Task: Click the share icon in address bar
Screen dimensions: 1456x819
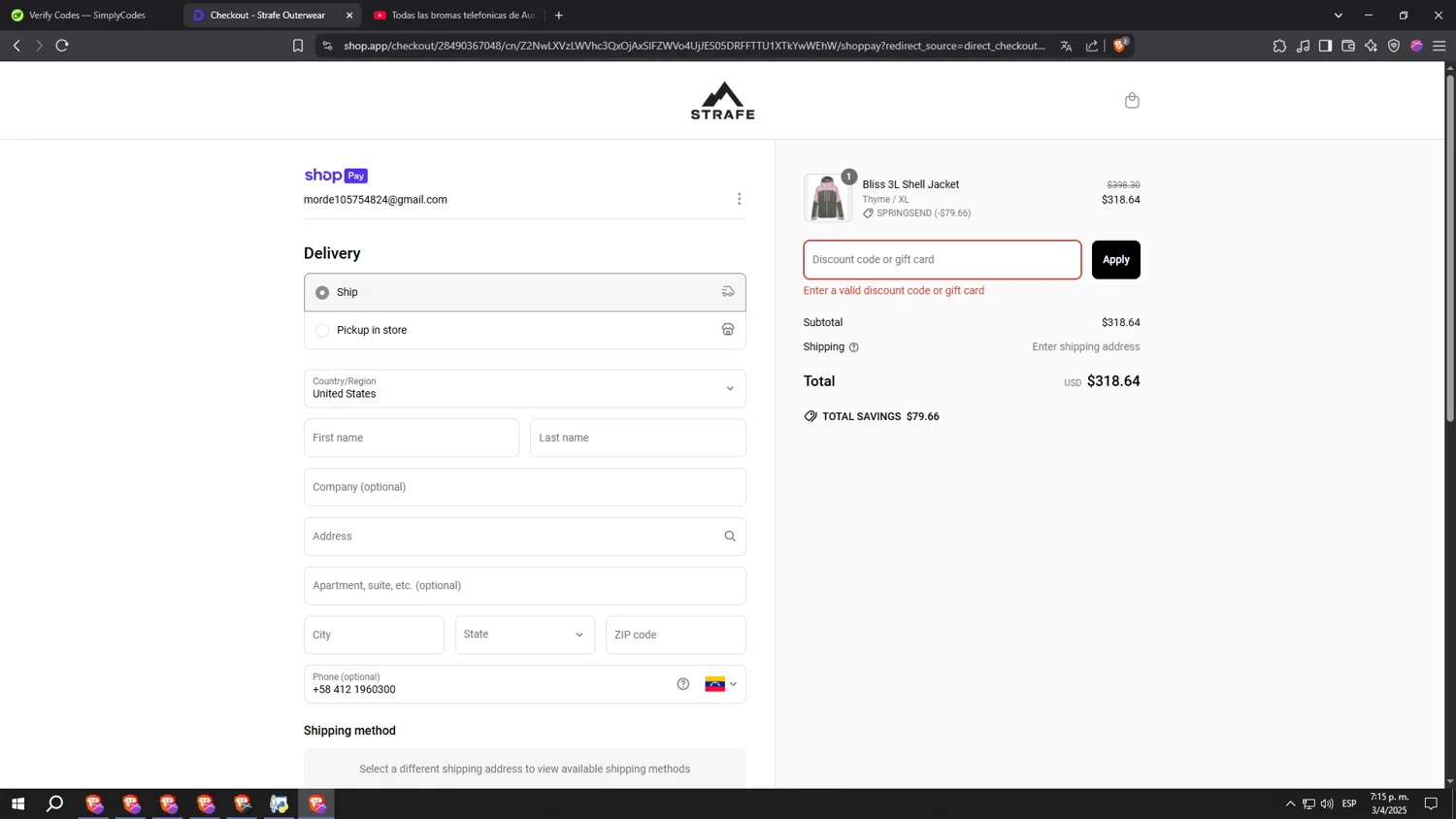Action: [x=1092, y=46]
